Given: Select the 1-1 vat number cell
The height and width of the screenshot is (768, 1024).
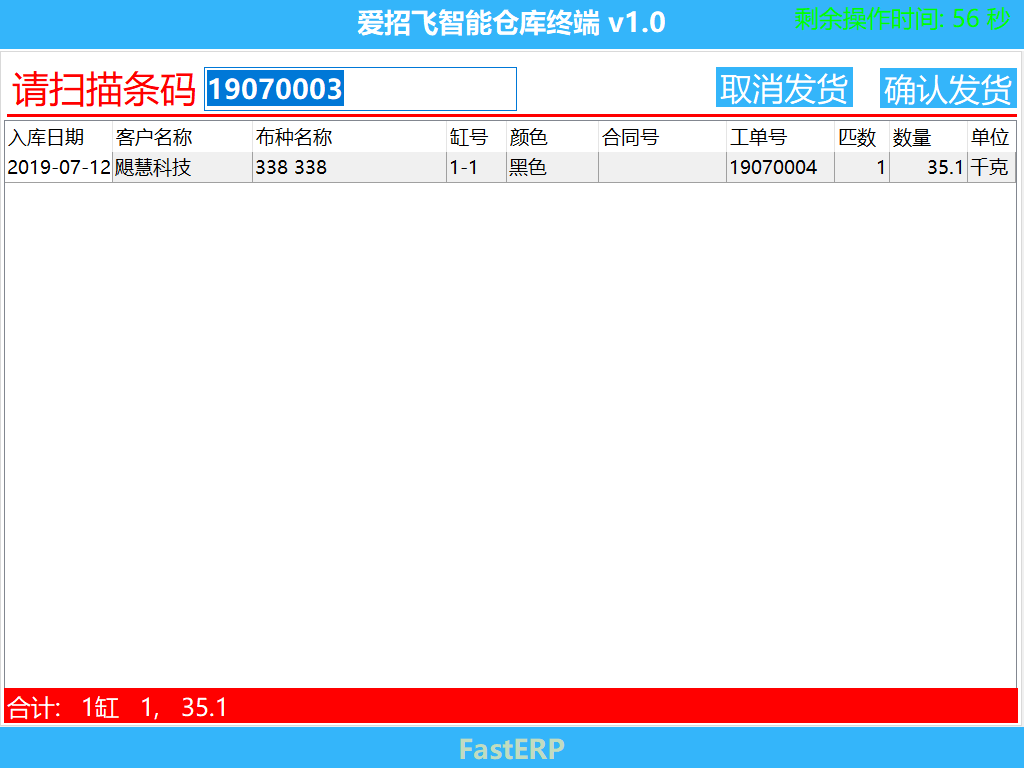Looking at the screenshot, I should click(x=476, y=167).
